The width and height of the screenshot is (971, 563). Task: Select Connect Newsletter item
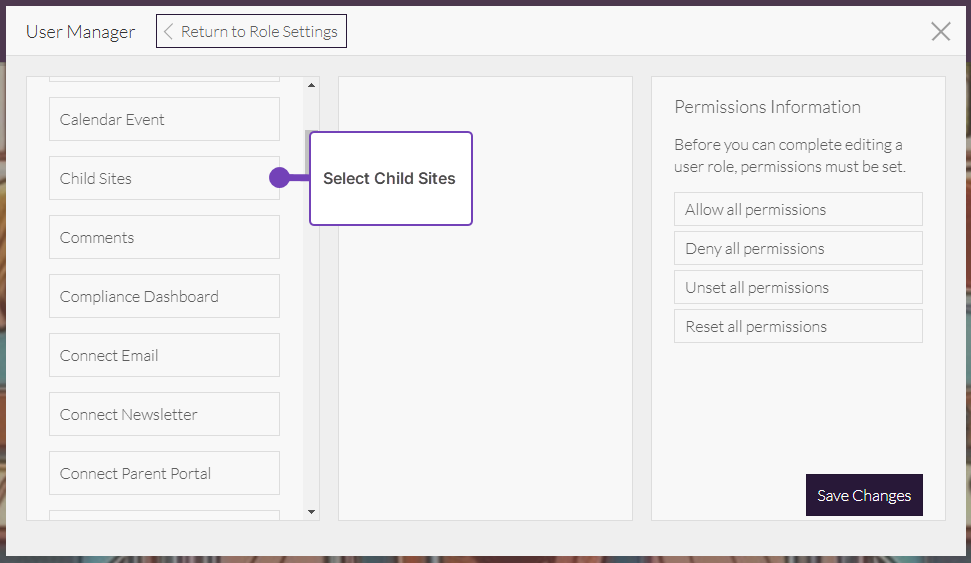(164, 414)
